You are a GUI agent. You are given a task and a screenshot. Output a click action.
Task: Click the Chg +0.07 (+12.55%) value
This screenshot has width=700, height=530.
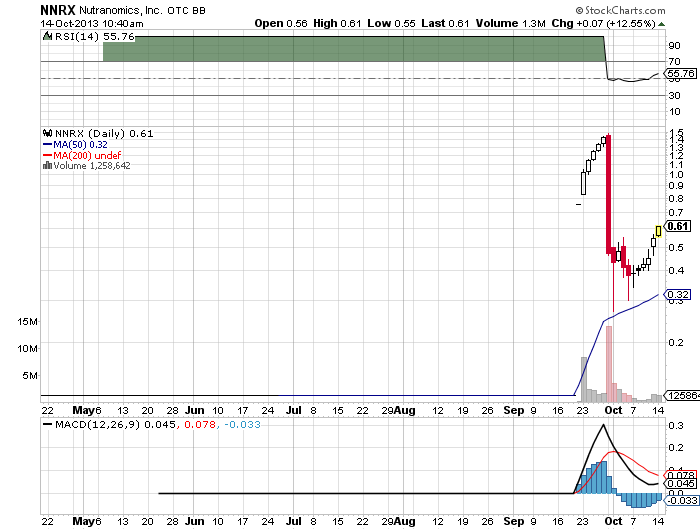pyautogui.click(x=604, y=23)
